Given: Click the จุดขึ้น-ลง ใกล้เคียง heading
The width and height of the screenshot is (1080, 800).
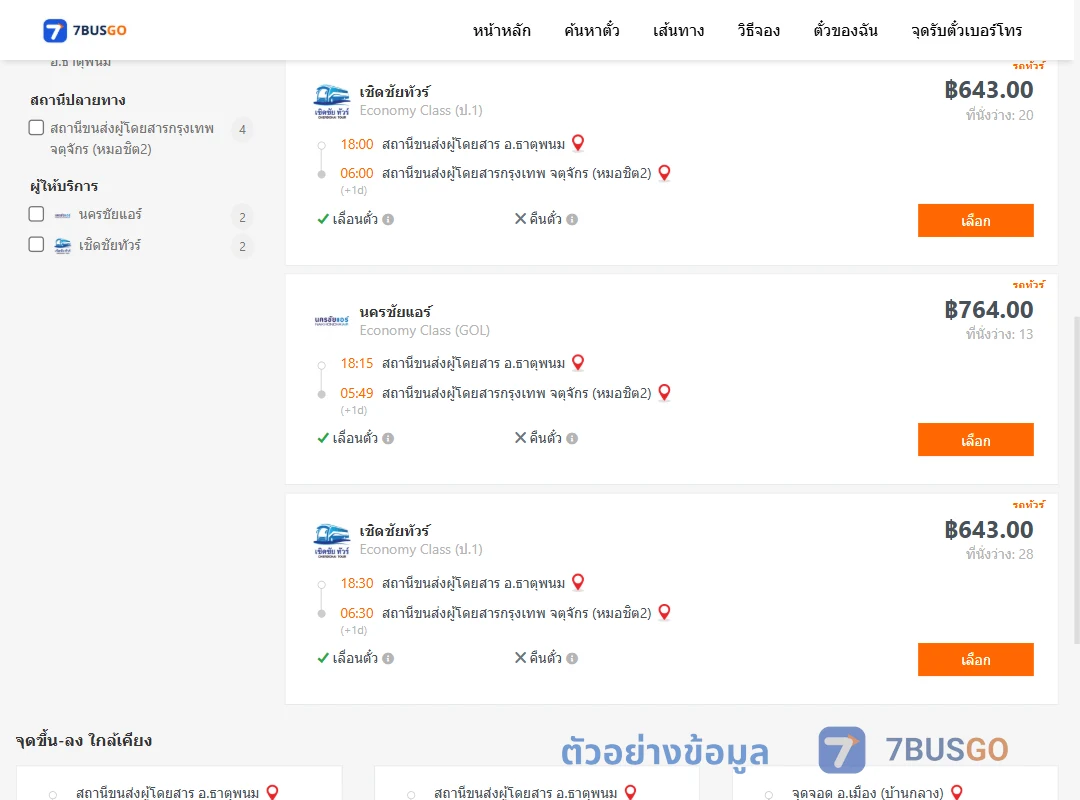Looking at the screenshot, I should tap(83, 741).
